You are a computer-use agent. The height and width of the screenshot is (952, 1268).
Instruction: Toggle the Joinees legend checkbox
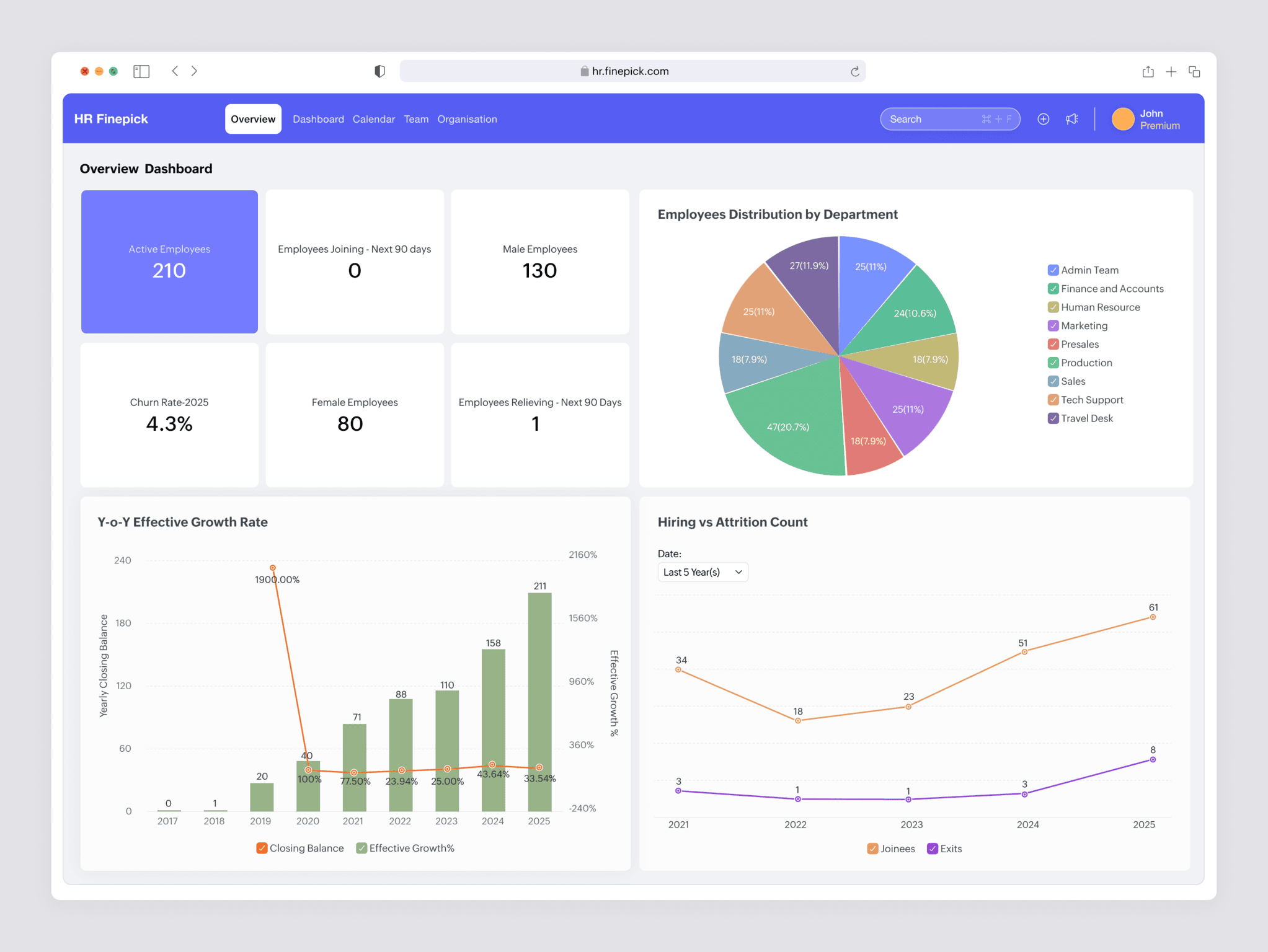[872, 848]
